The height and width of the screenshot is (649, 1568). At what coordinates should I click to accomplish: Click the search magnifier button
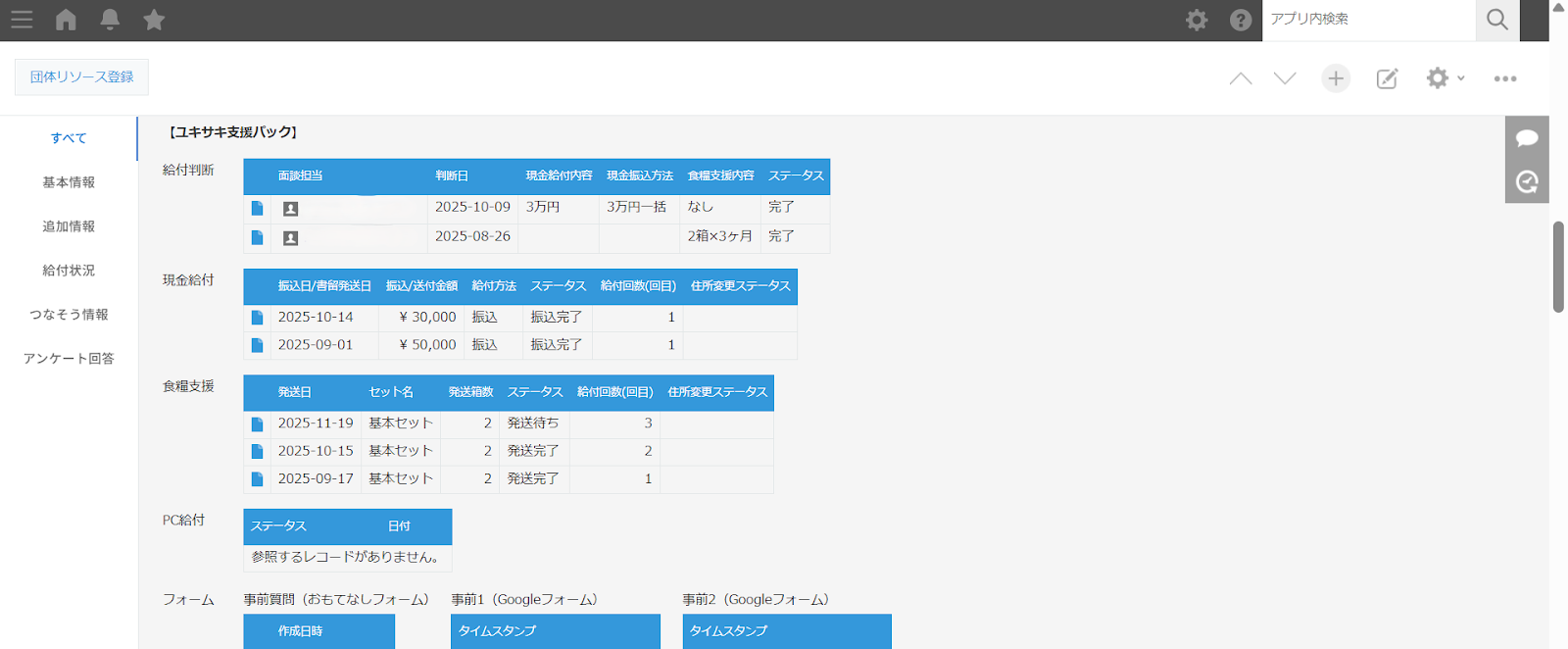[x=1496, y=20]
